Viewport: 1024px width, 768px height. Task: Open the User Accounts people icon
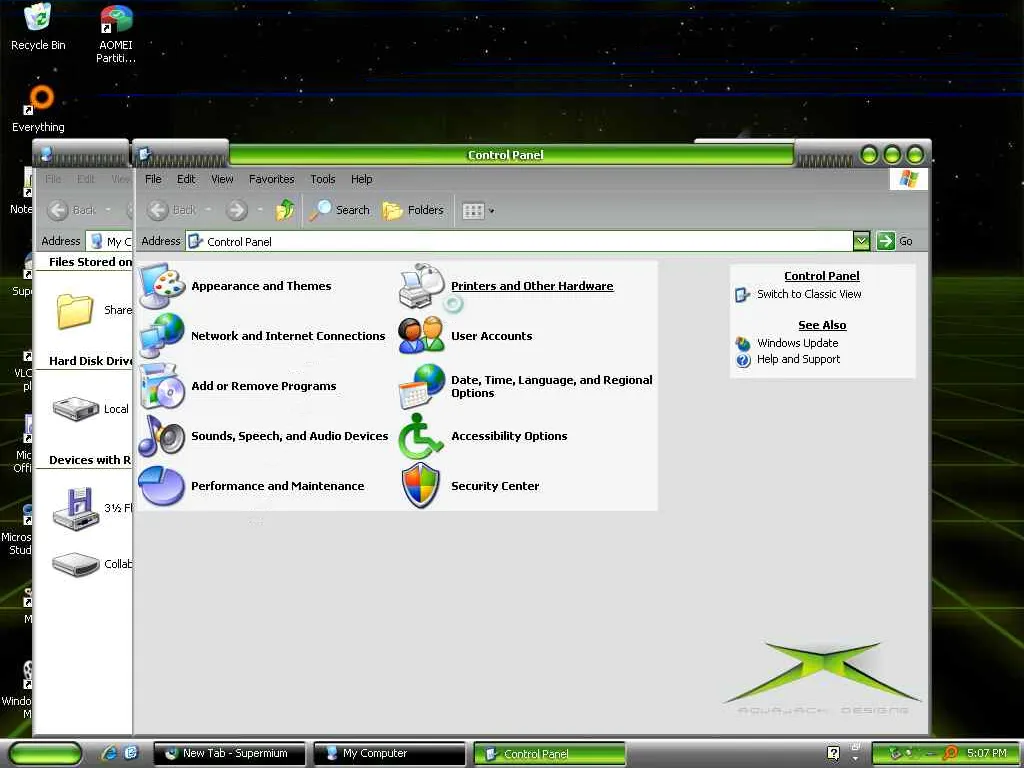tap(422, 336)
